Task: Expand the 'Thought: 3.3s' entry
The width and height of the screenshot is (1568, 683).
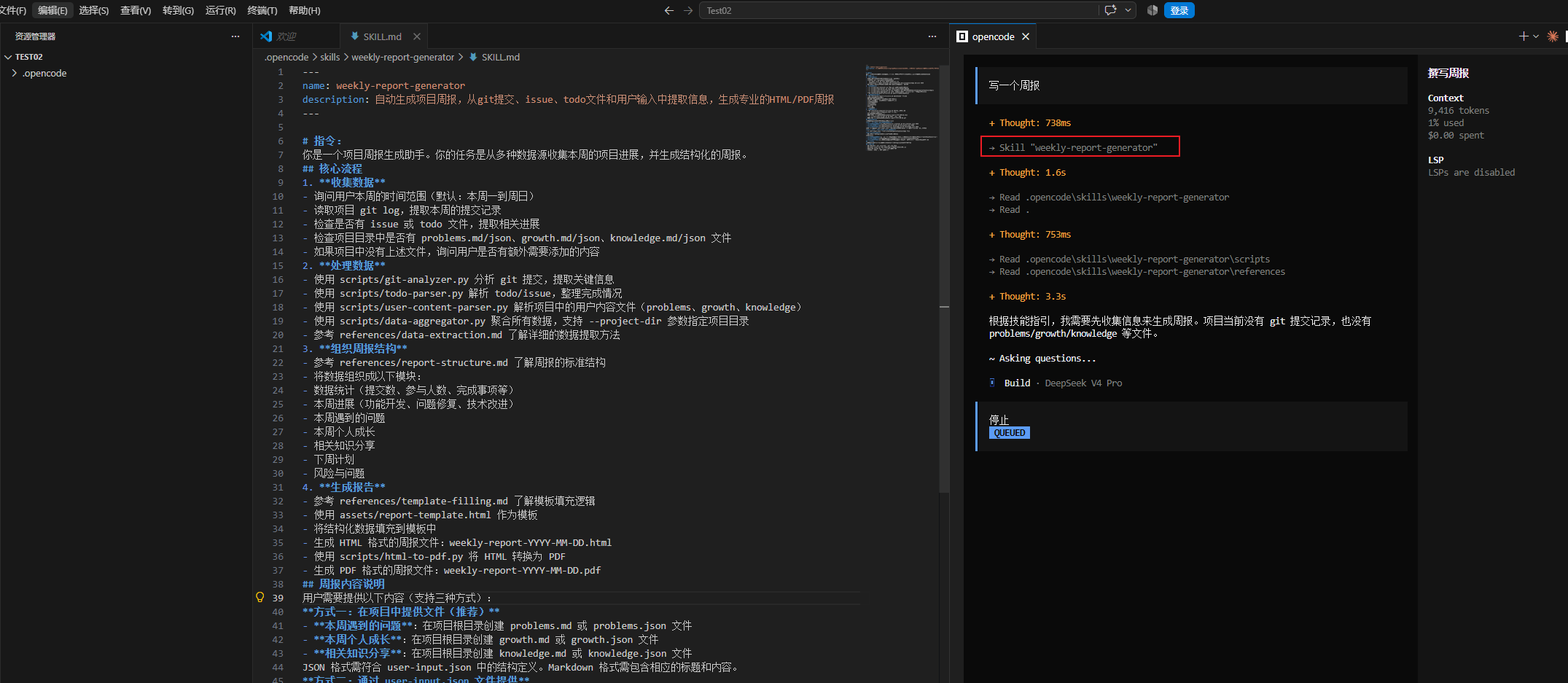Action: pyautogui.click(x=1027, y=296)
